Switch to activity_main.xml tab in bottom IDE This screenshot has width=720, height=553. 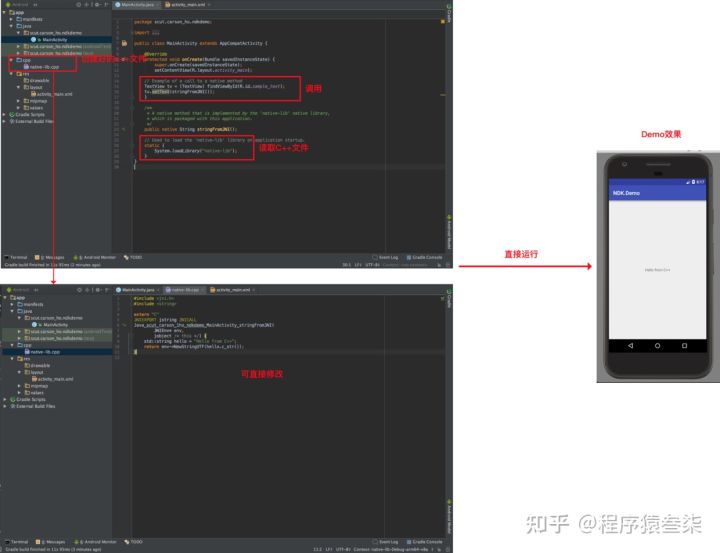[232, 290]
